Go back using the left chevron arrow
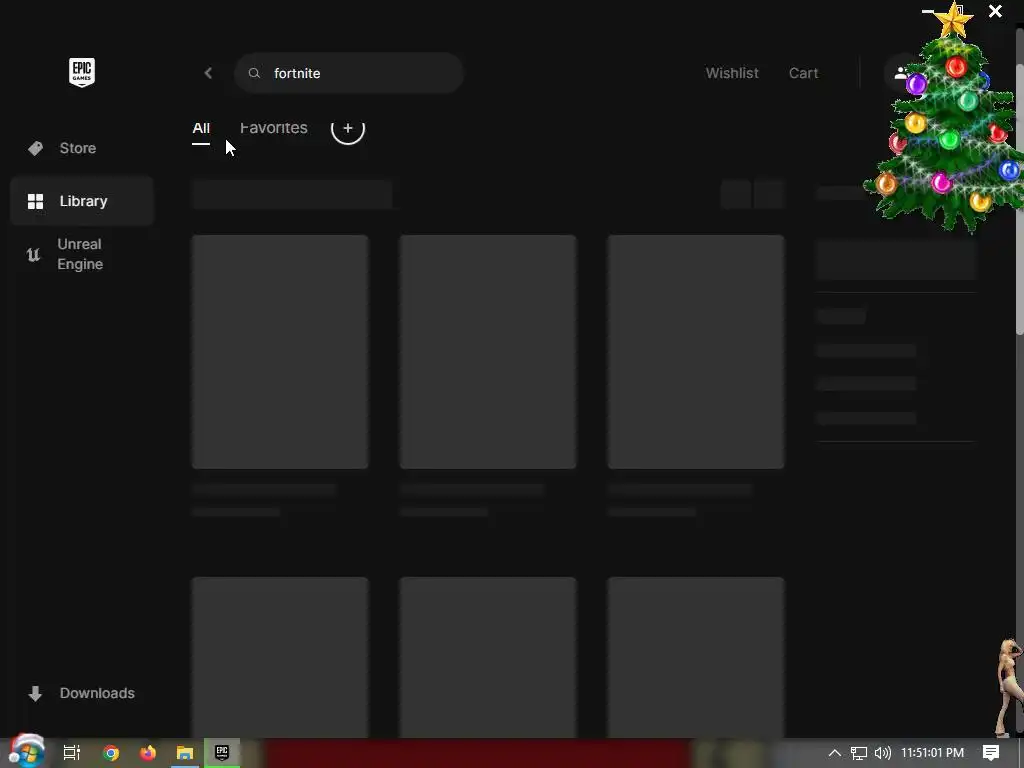 click(208, 73)
